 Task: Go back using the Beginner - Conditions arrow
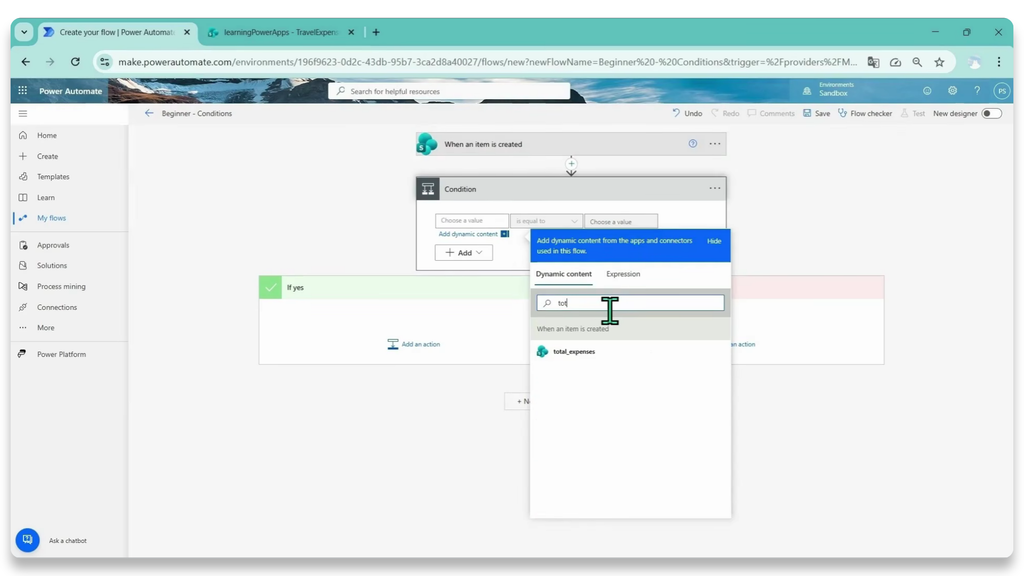point(149,113)
